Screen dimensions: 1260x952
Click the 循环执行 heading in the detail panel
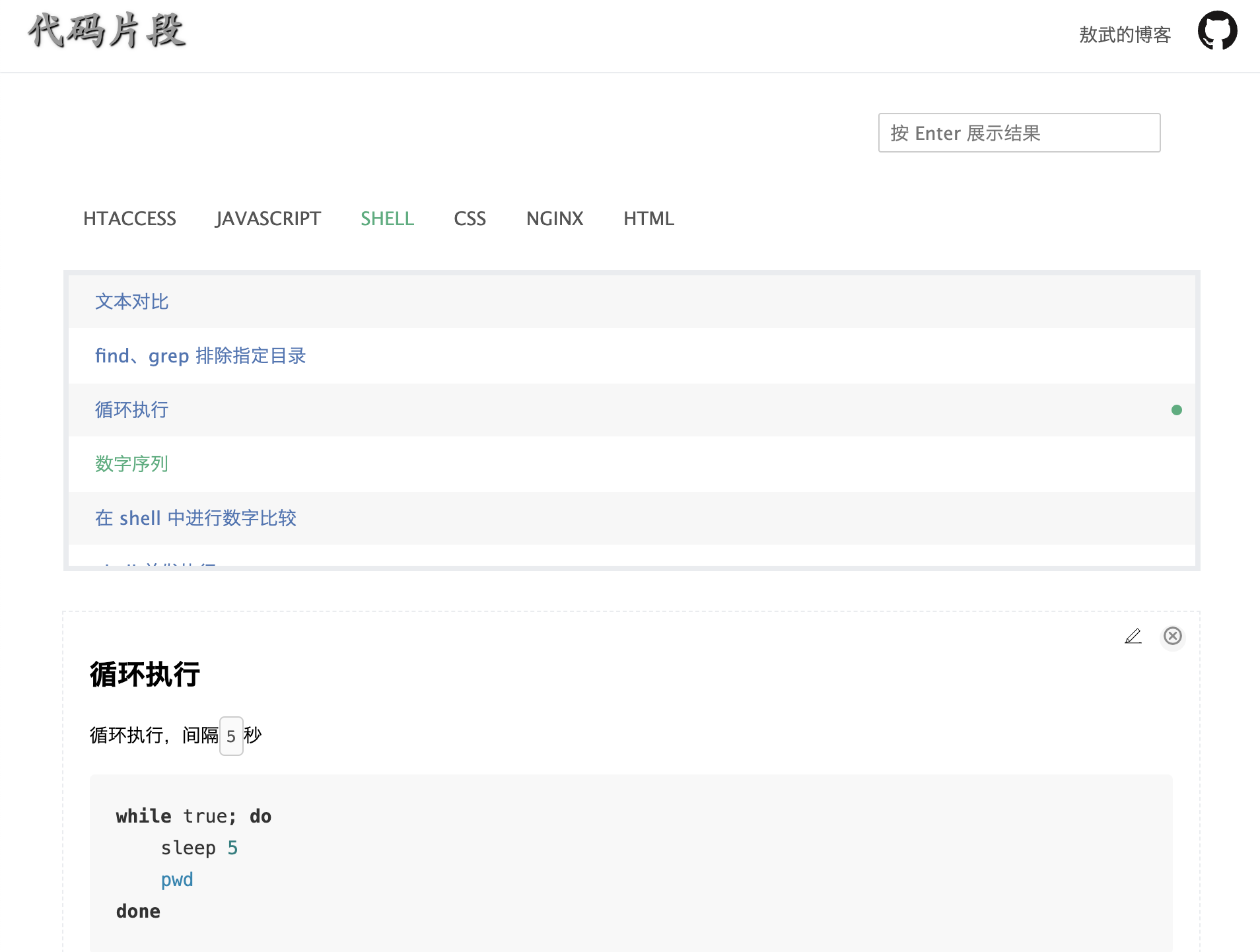point(145,675)
